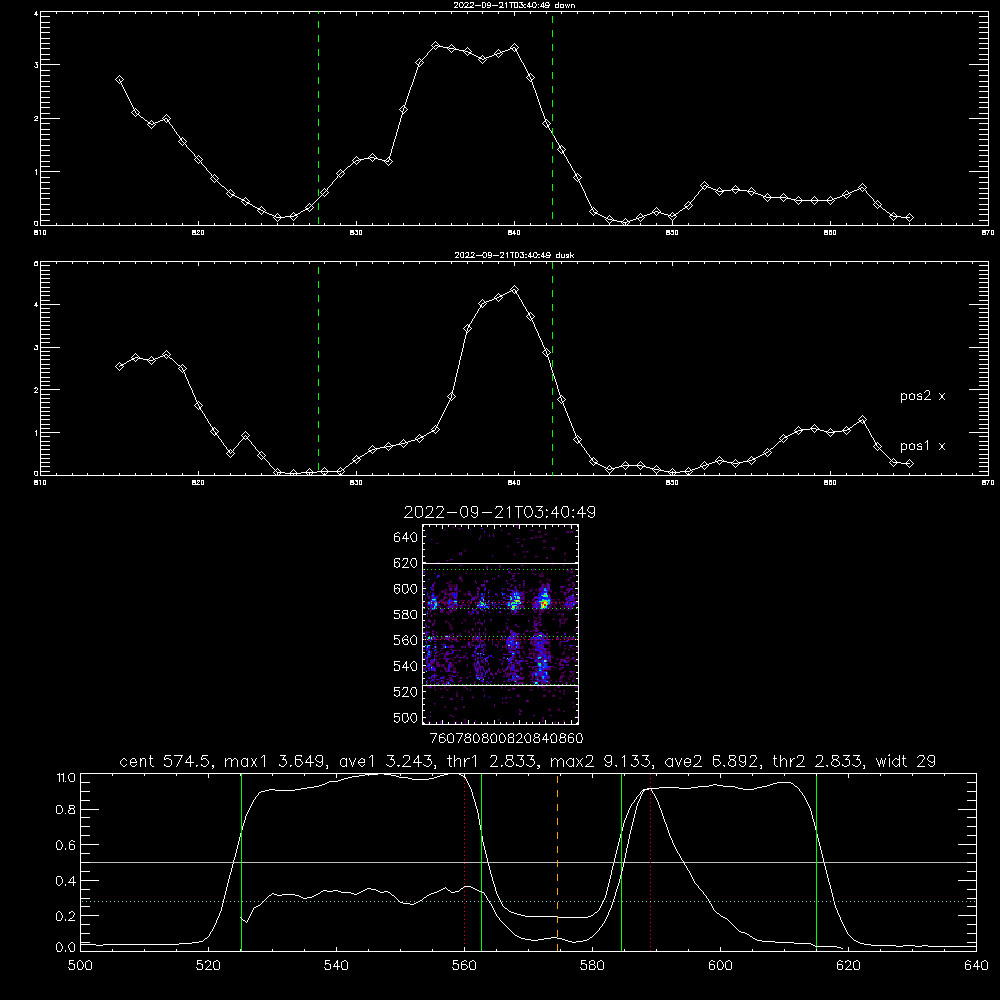Click the '2022-09-21T03:40:49 dusk' plot title
This screenshot has width=1000, height=1000.
click(514, 255)
